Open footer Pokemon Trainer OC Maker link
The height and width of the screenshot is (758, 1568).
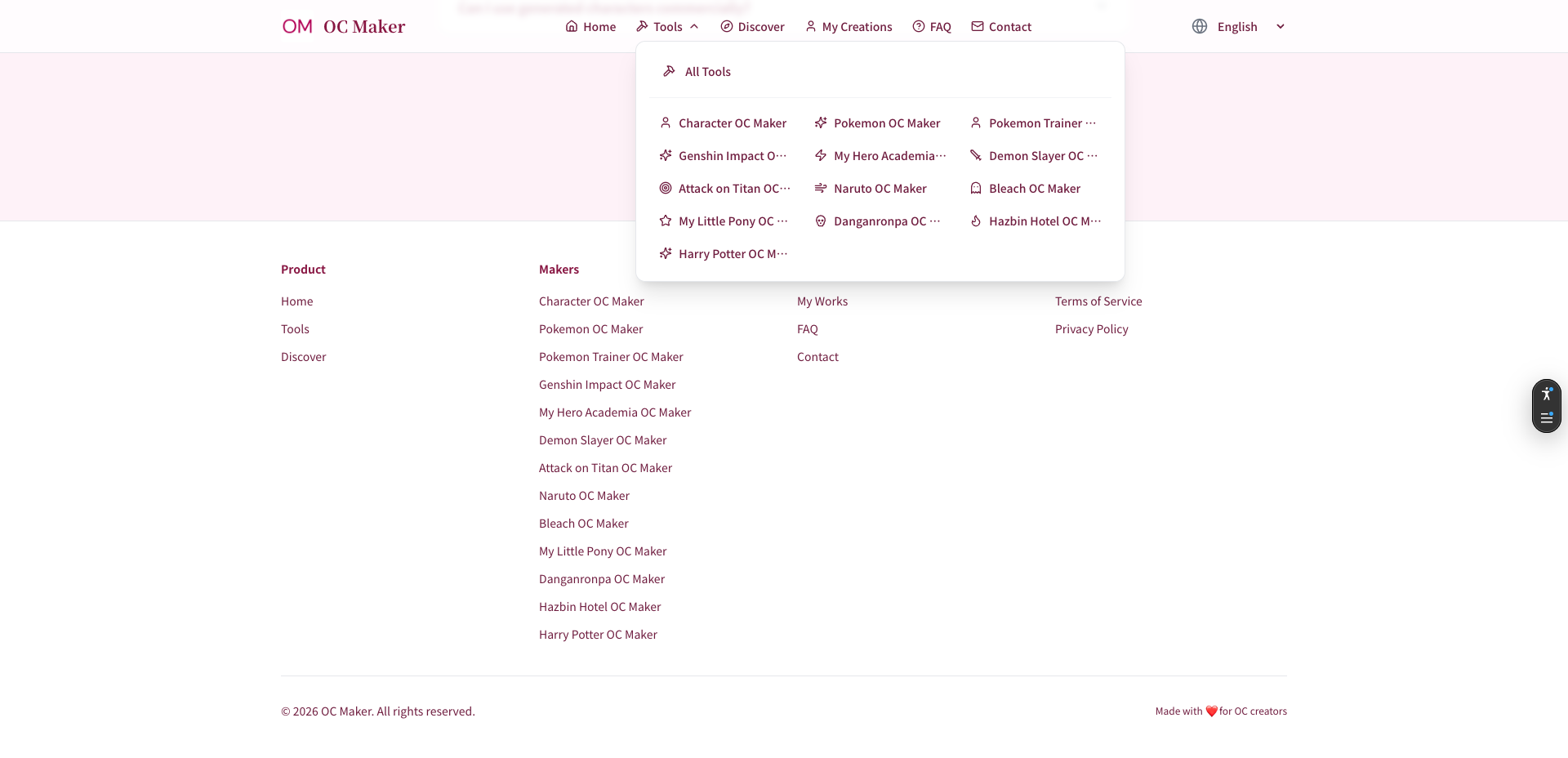click(611, 356)
